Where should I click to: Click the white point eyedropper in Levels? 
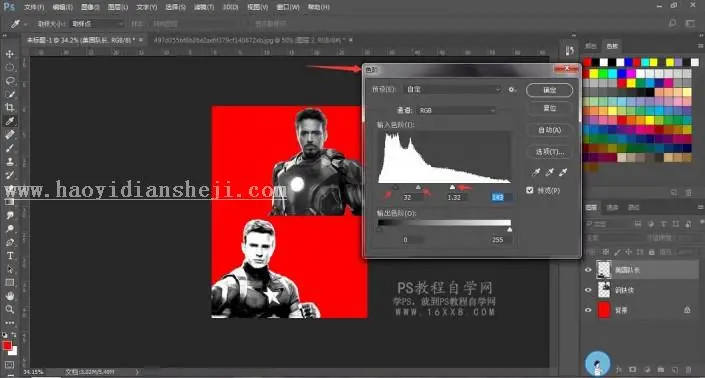tap(563, 172)
